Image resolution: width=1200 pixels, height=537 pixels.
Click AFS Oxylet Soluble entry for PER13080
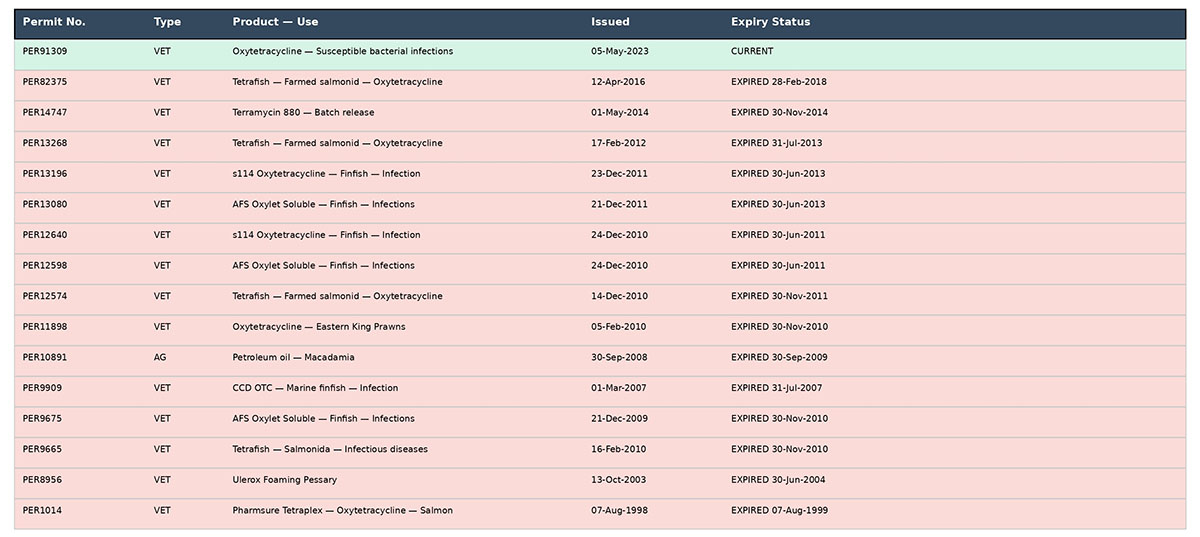pyautogui.click(x=323, y=205)
